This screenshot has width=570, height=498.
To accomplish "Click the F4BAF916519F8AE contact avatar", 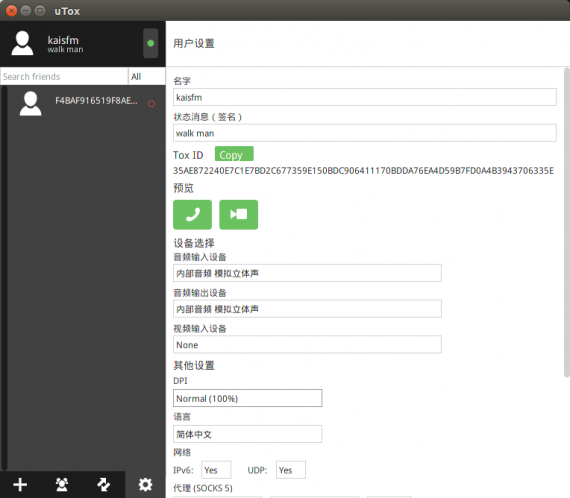I will coord(31,104).
